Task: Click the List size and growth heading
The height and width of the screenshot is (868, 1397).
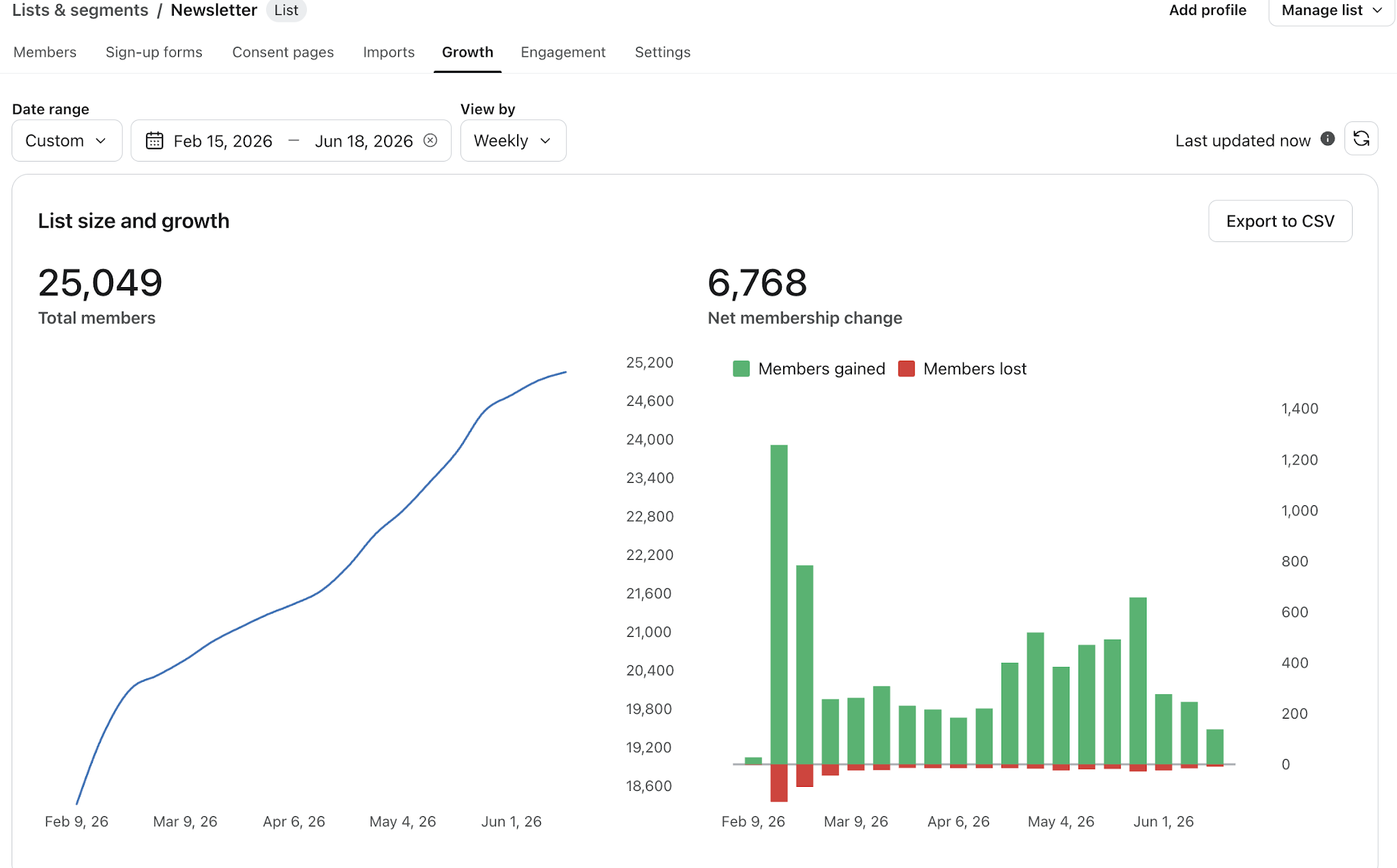Action: [134, 221]
